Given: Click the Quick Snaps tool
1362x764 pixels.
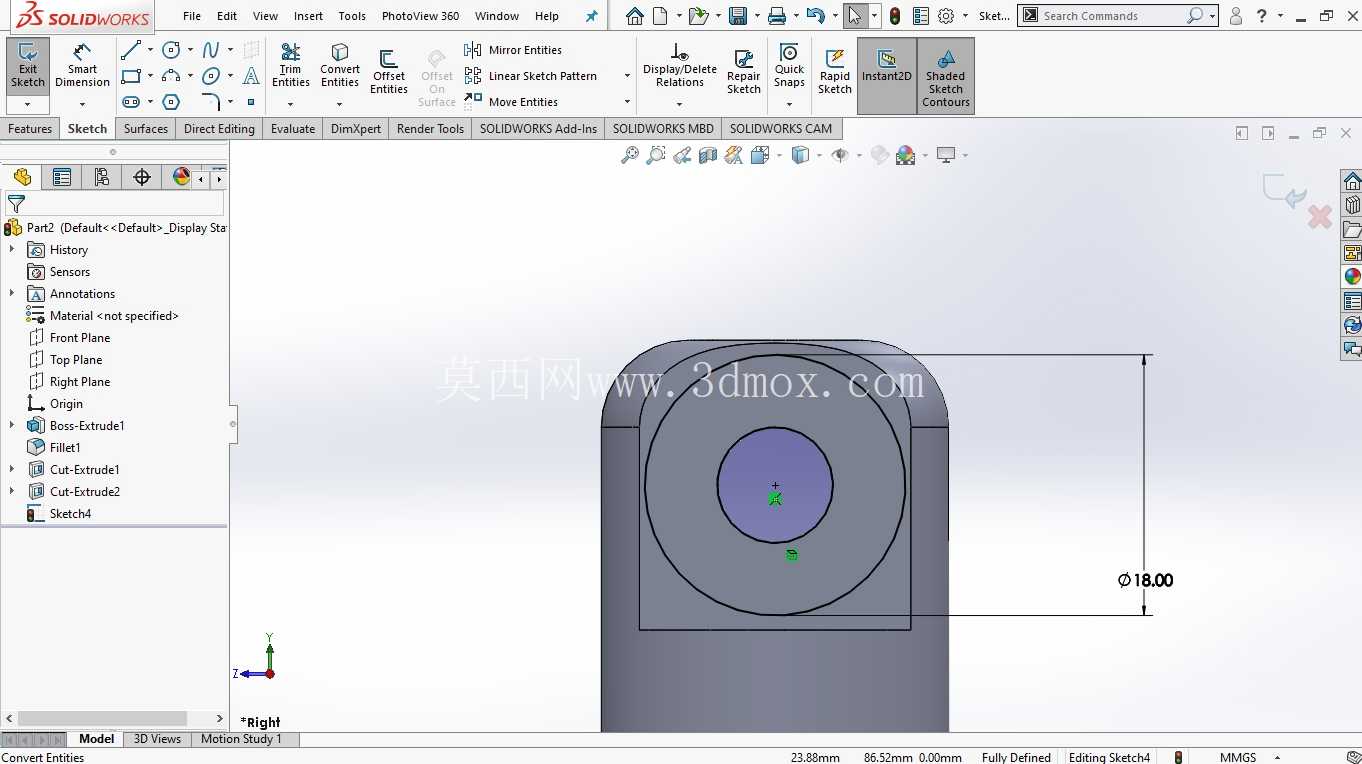Looking at the screenshot, I should 789,66.
